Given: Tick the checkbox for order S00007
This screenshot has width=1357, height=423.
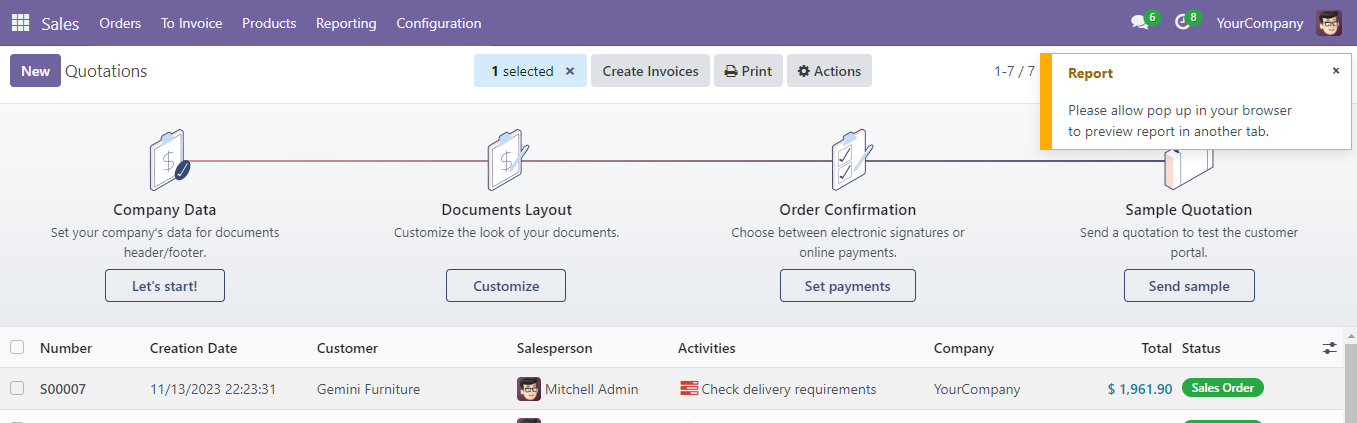Looking at the screenshot, I should pyautogui.click(x=17, y=389).
